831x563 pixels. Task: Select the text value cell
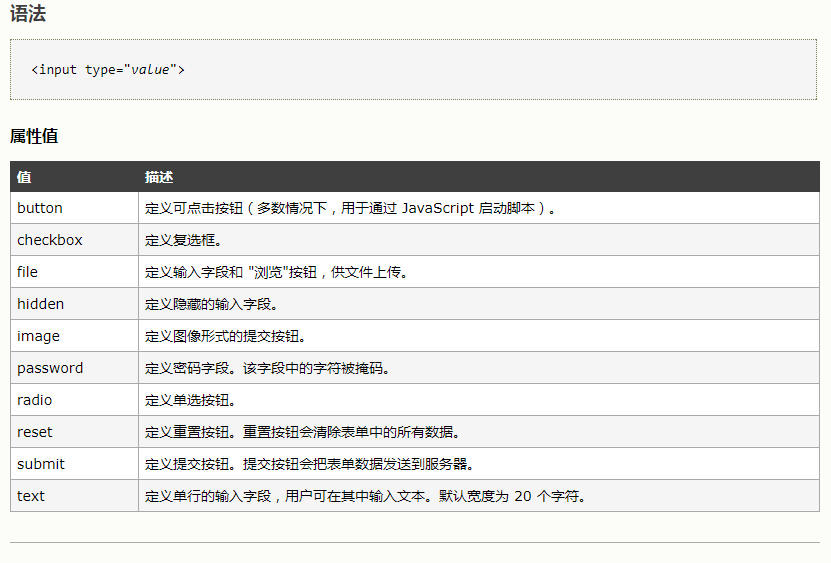[74, 496]
